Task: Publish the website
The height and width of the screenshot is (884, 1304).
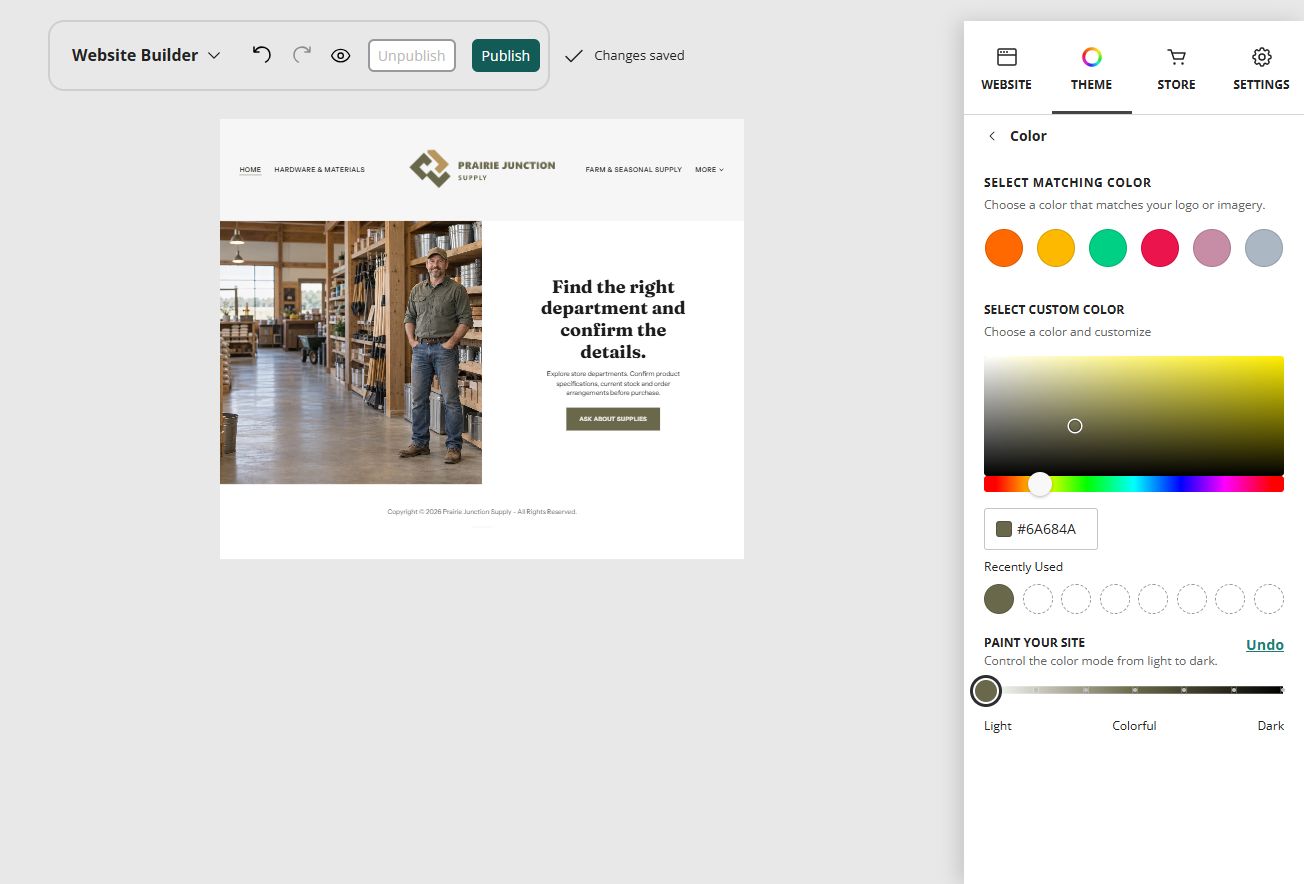Action: pos(506,56)
